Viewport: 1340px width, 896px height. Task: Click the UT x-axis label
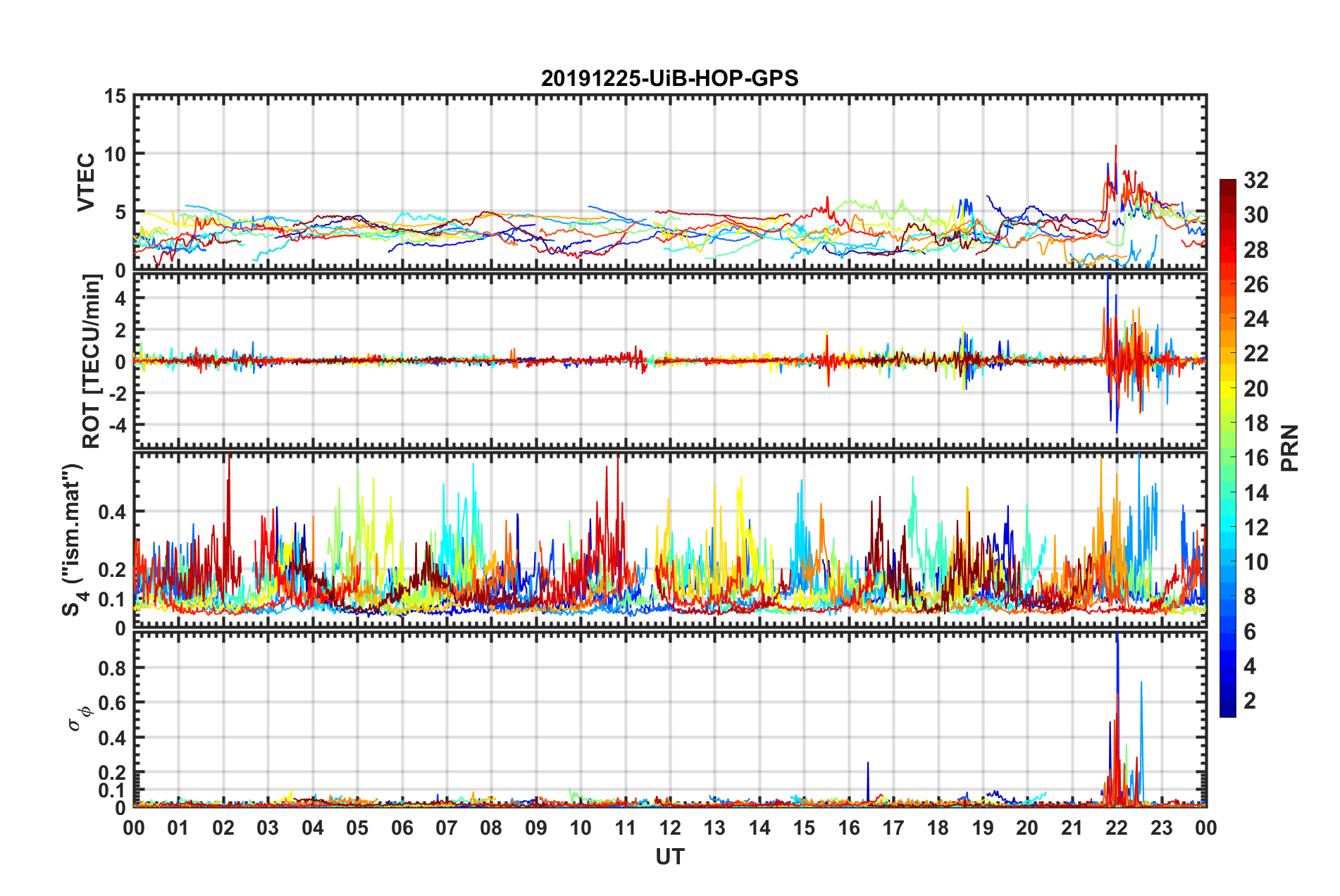tap(669, 856)
